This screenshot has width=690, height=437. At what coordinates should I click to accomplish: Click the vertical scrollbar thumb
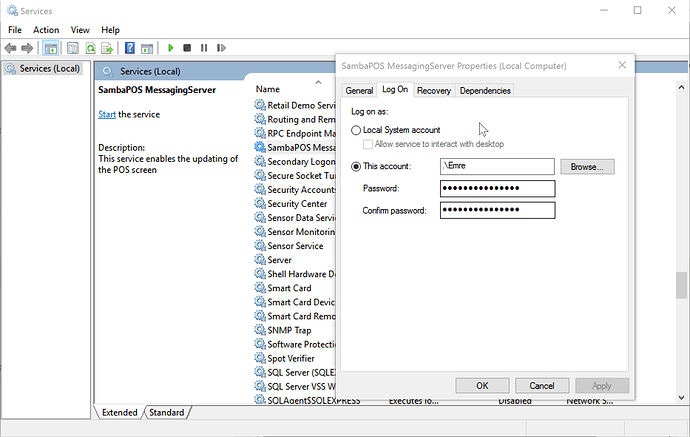point(681,285)
